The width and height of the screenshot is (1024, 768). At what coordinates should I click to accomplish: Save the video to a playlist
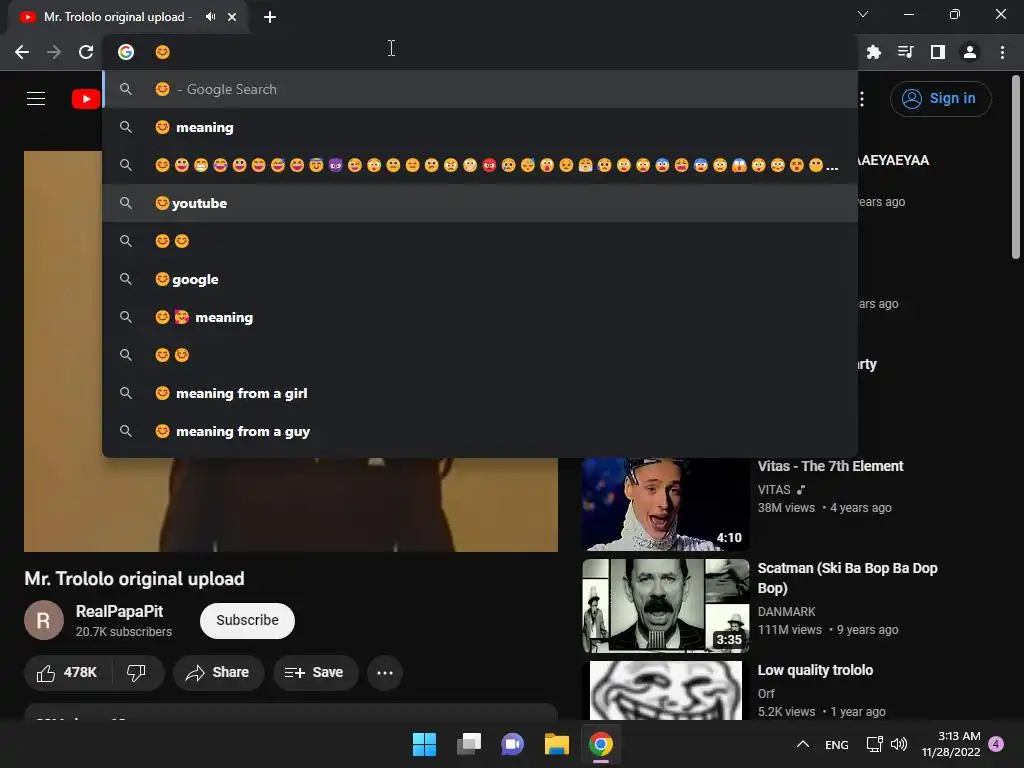315,673
